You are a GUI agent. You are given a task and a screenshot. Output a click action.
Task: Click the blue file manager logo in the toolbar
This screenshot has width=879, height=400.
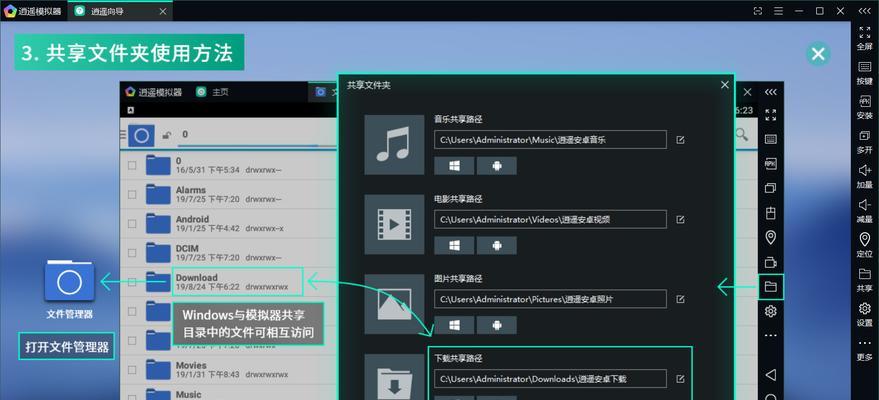[x=141, y=136]
